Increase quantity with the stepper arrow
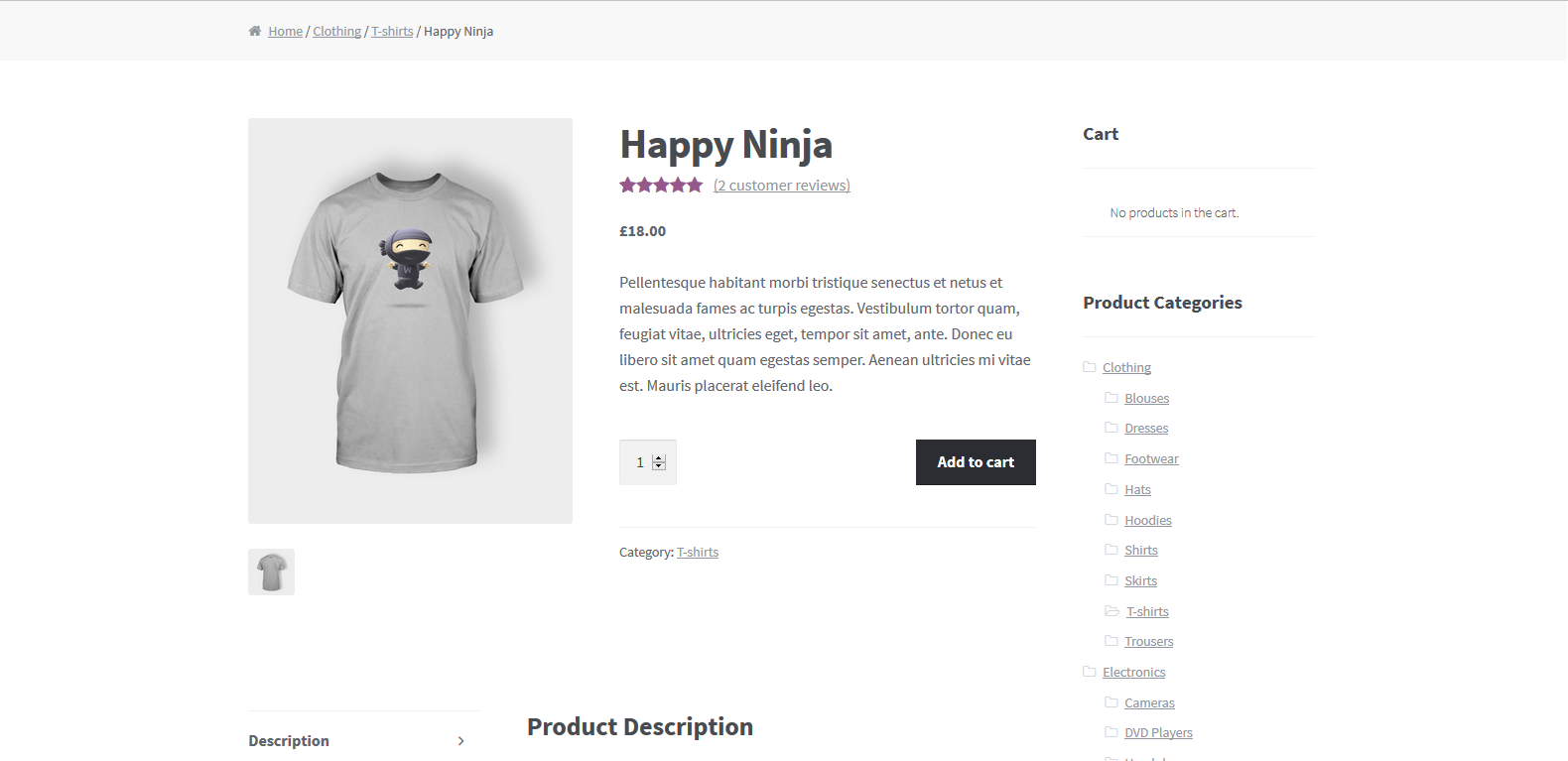Image resolution: width=1568 pixels, height=761 pixels. tap(659, 458)
